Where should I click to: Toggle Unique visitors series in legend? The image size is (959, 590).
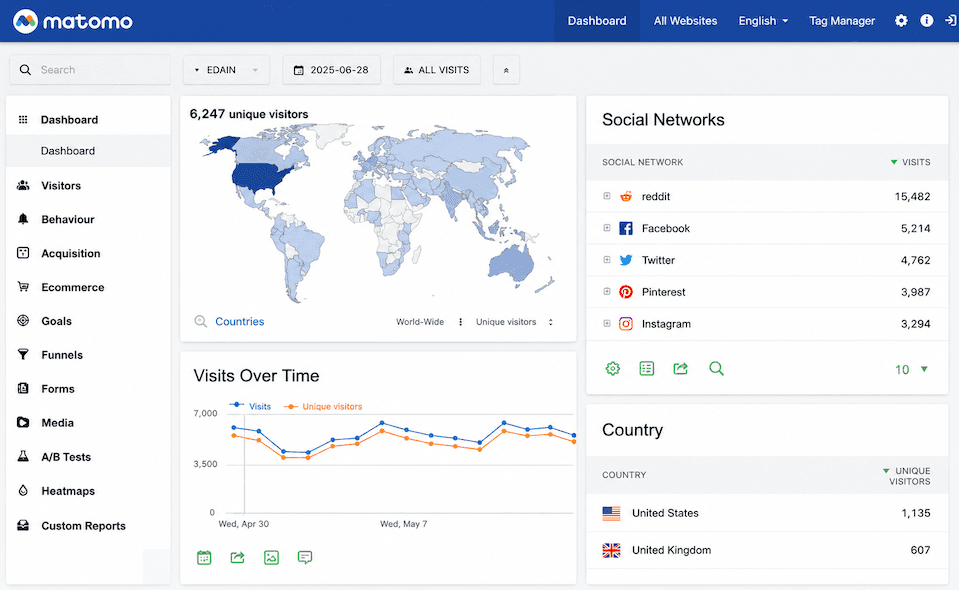click(323, 406)
